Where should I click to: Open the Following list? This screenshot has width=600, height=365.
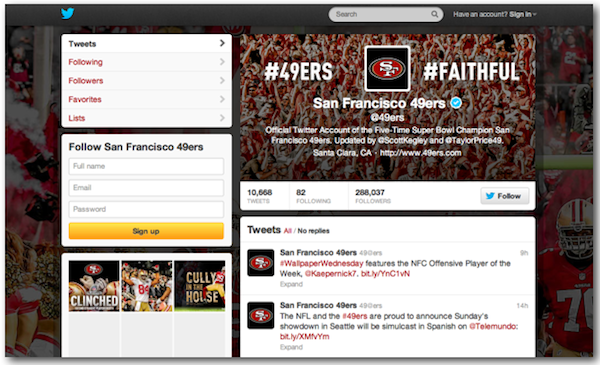point(147,62)
